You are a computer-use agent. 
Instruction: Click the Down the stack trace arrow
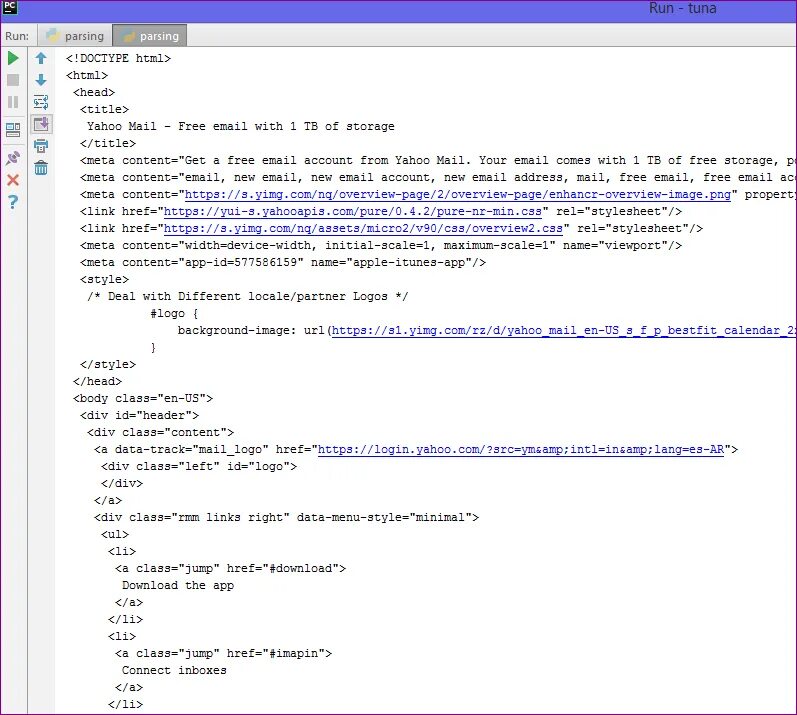click(41, 80)
